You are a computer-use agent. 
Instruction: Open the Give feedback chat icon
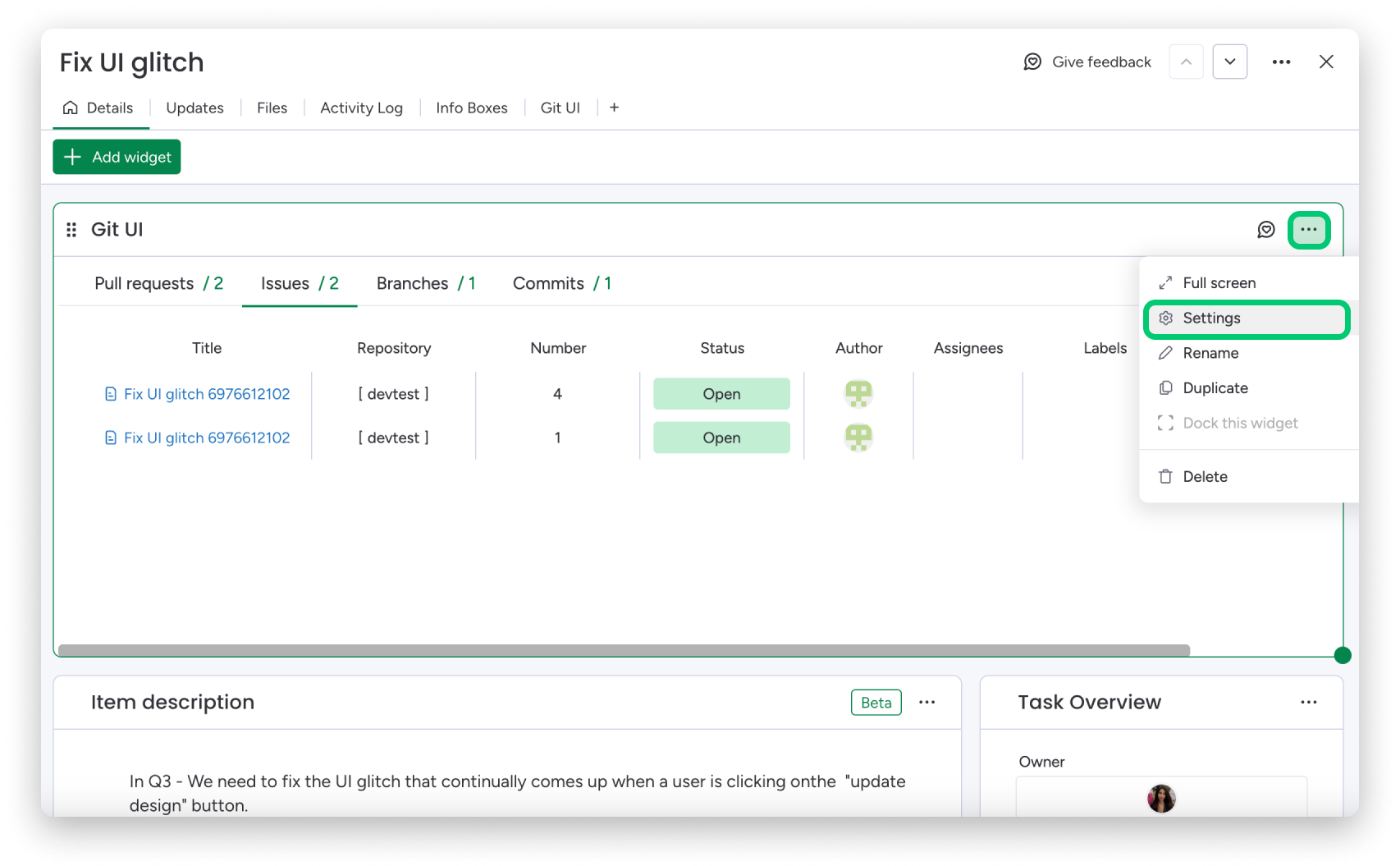[1033, 62]
